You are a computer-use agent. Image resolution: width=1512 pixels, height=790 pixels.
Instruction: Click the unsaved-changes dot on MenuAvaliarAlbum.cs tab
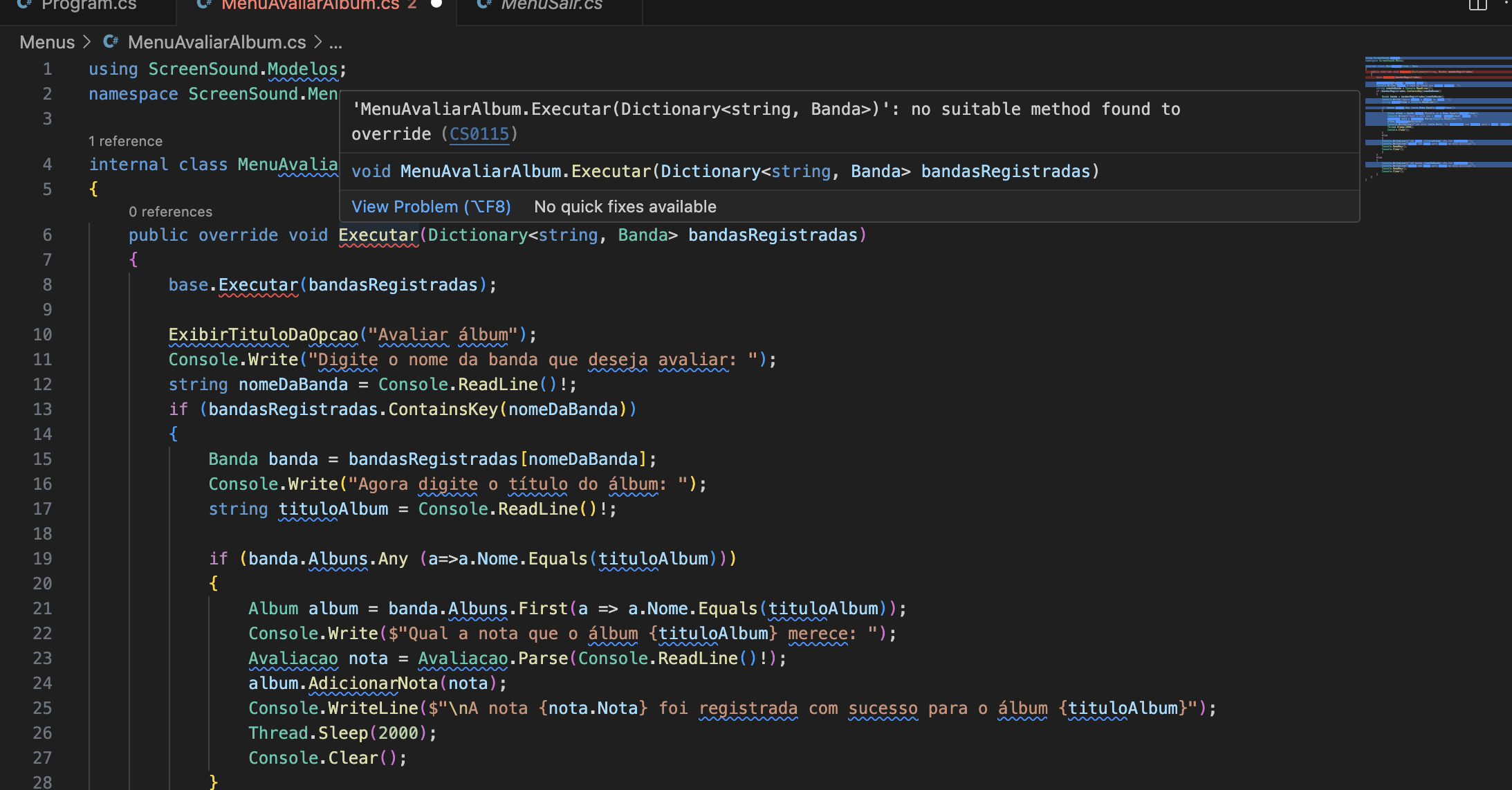click(436, 4)
